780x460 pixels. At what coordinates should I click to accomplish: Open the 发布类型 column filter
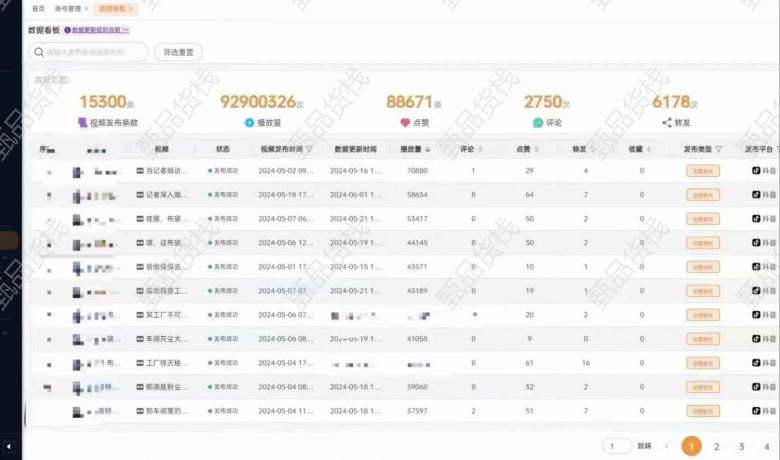pyautogui.click(x=718, y=149)
